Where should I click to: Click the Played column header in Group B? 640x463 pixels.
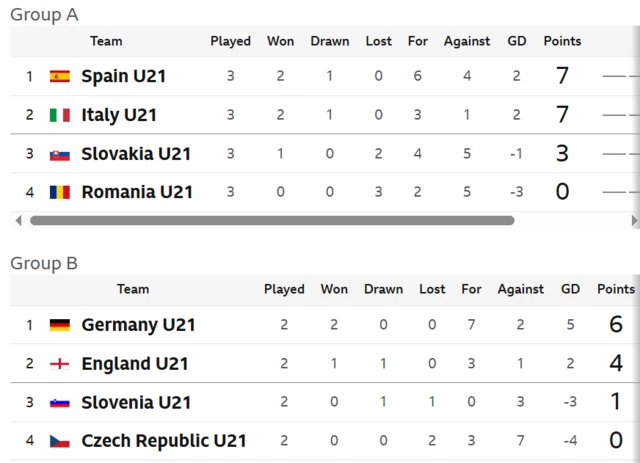click(284, 289)
